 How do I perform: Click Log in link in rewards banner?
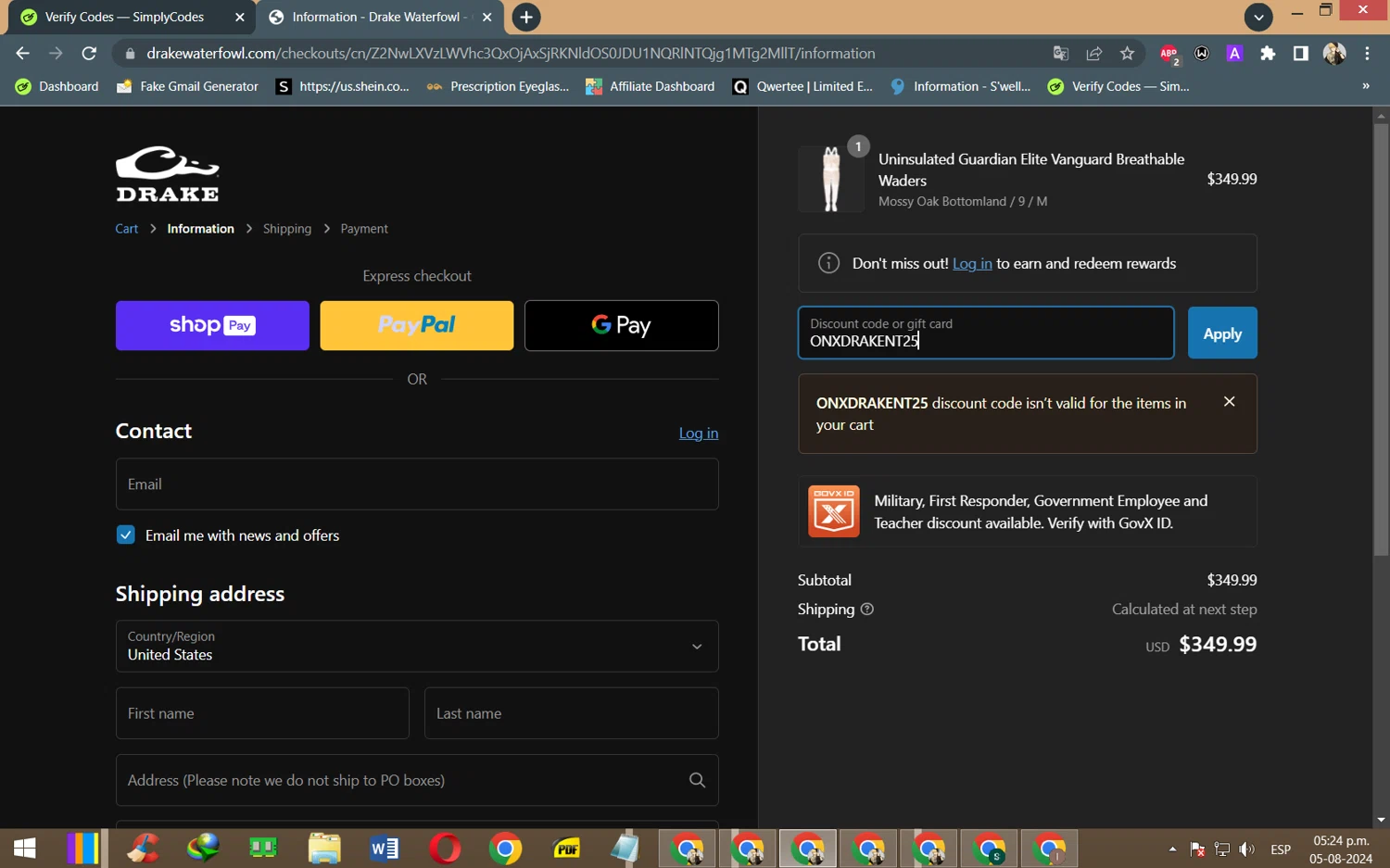(972, 263)
